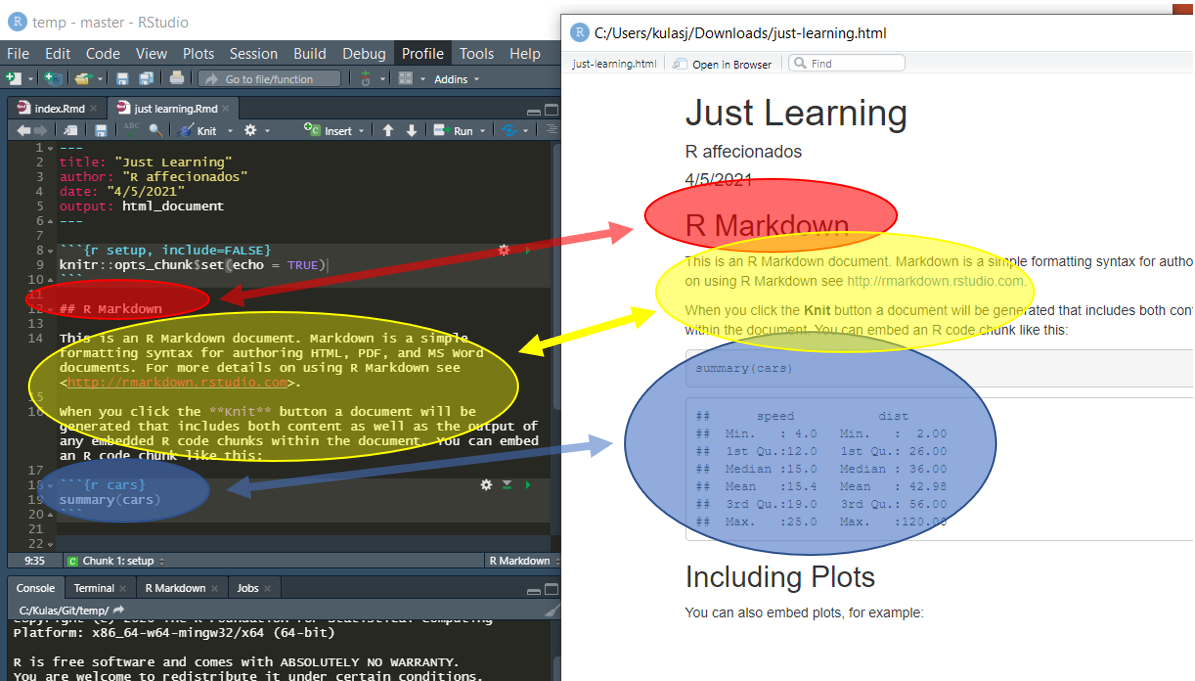Go back to previous source location
The height and width of the screenshot is (681, 1195).
24,130
